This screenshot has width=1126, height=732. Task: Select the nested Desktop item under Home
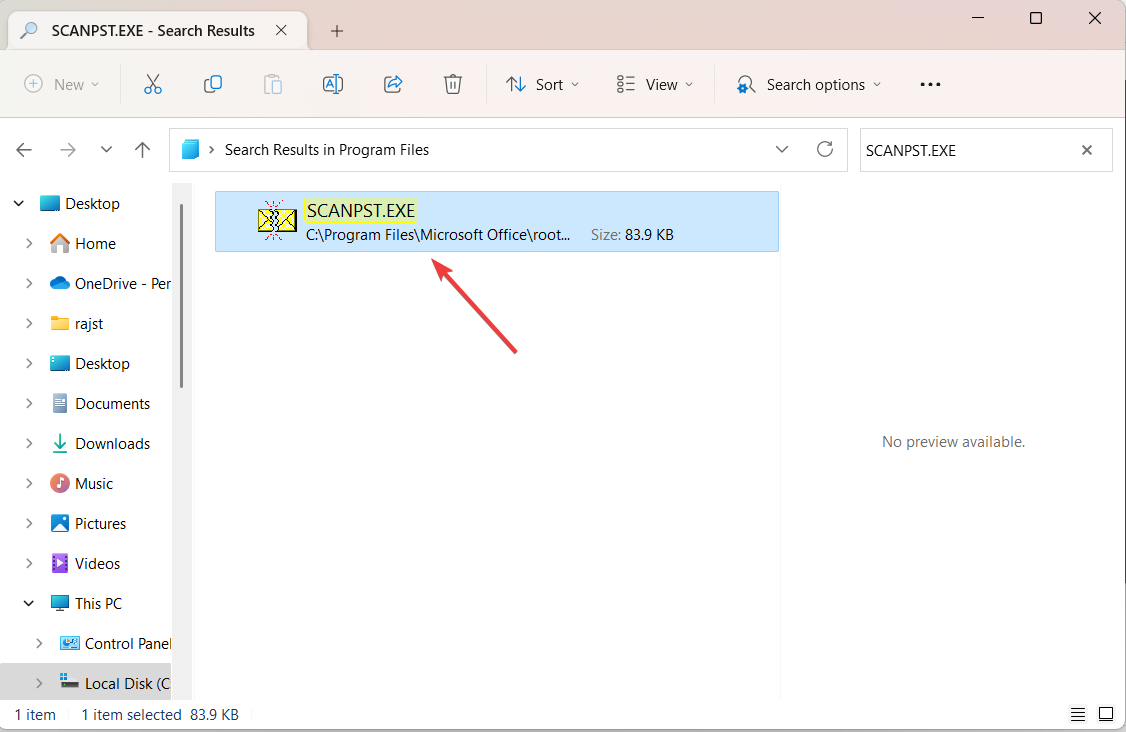[103, 363]
